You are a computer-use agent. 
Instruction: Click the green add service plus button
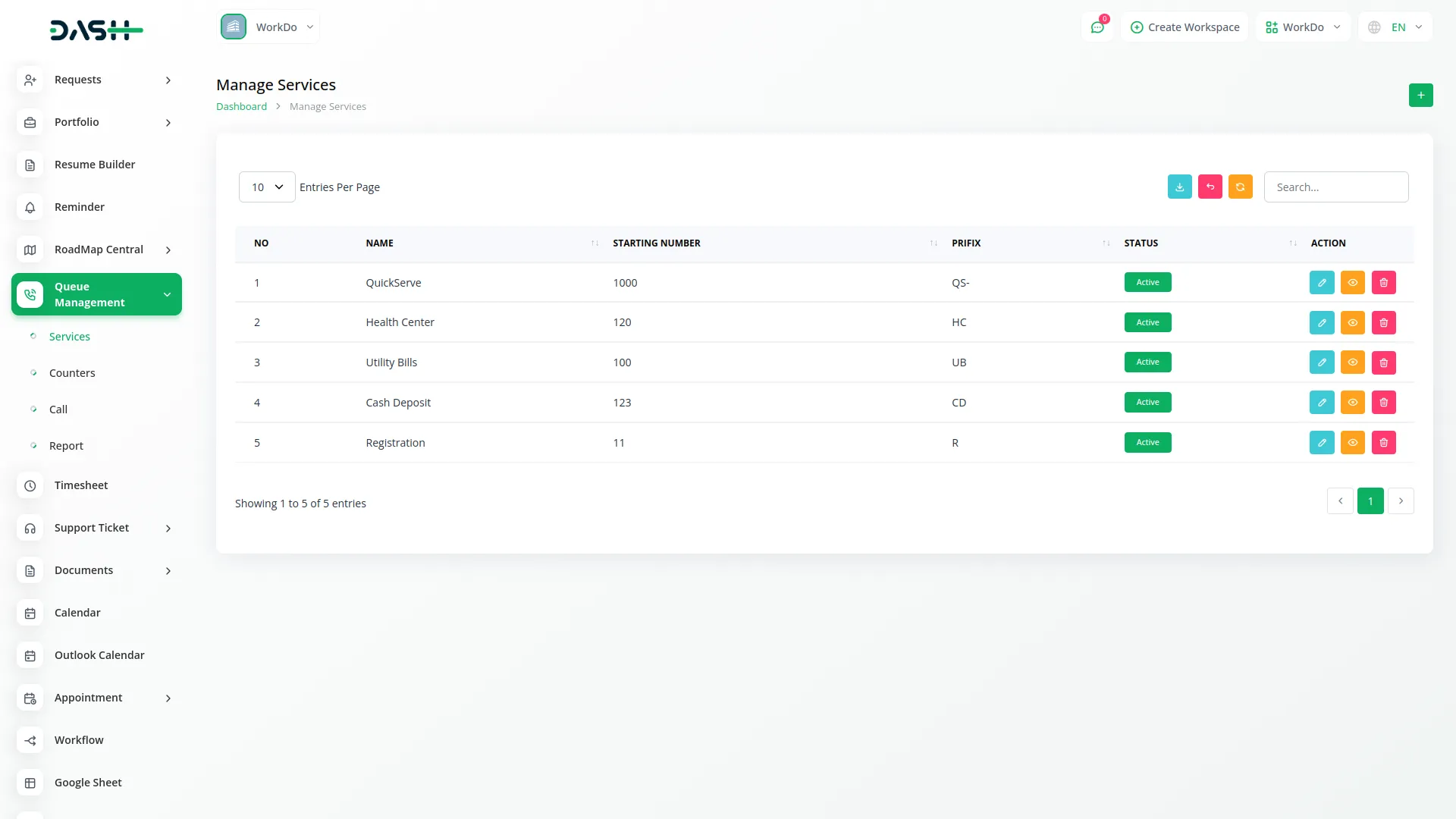[1420, 95]
